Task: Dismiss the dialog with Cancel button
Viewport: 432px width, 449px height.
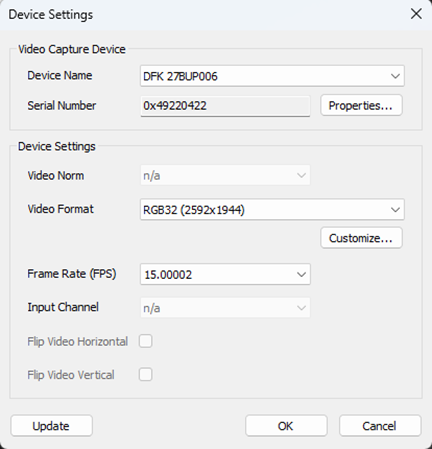Action: click(380, 426)
